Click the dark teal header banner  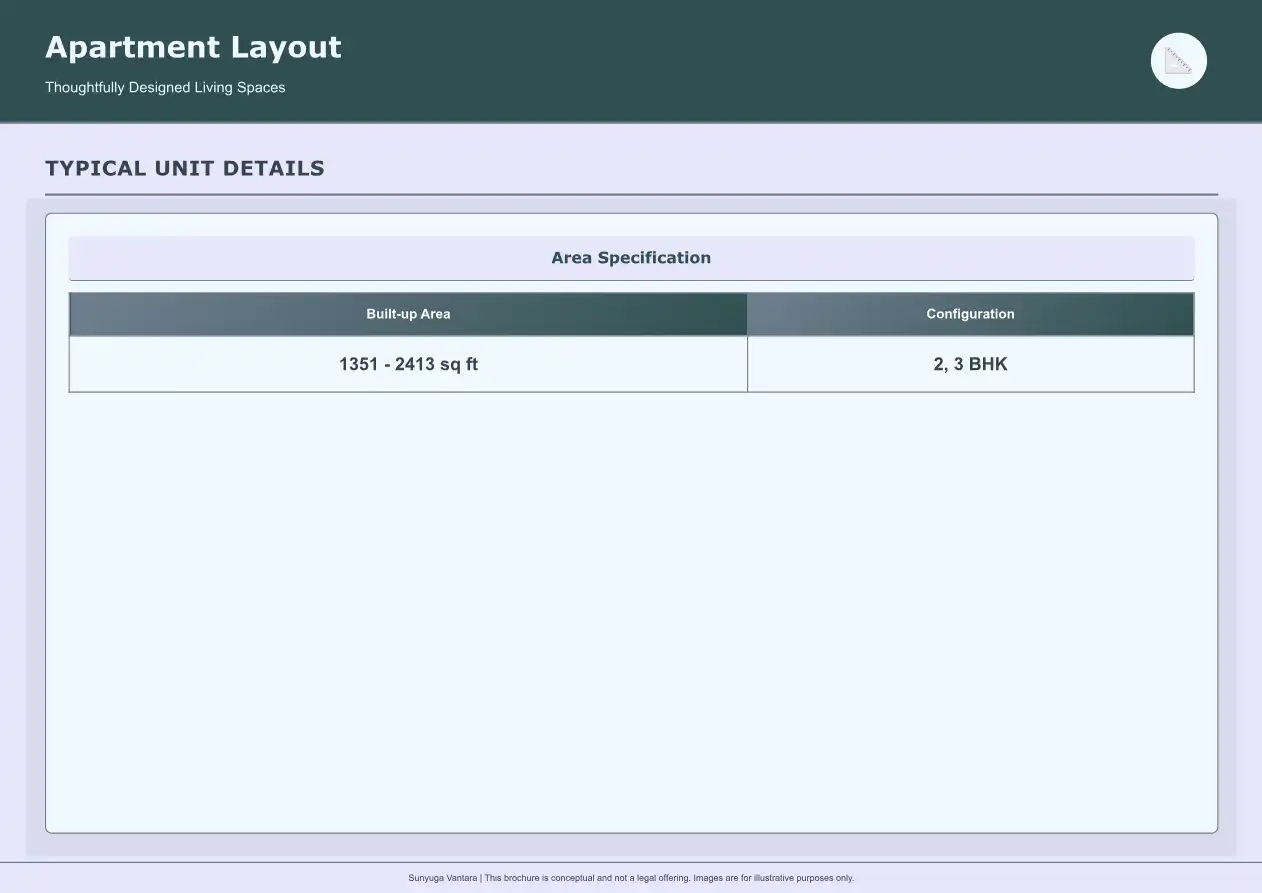pyautogui.click(x=631, y=60)
